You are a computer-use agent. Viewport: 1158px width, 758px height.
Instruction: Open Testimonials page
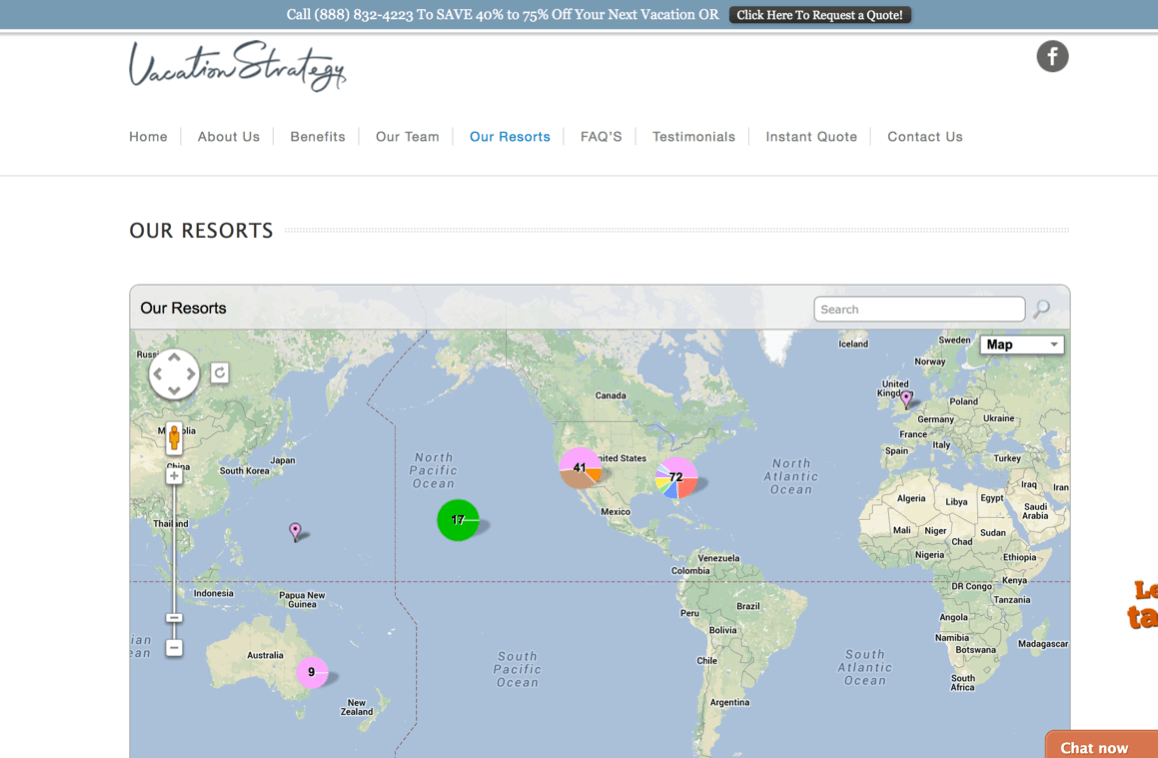tap(693, 137)
